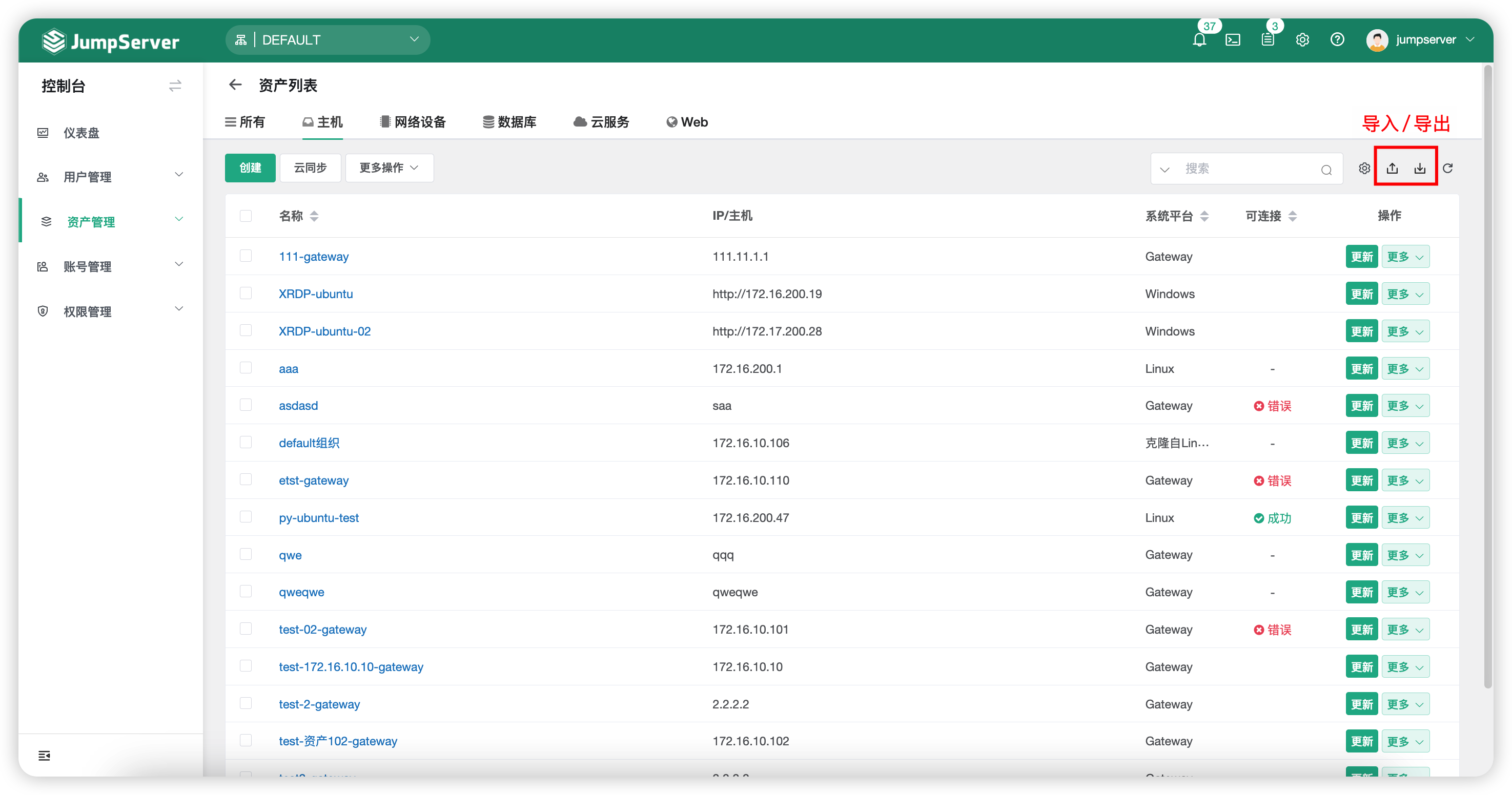Toggle the select-all checkbox in the table header
The width and height of the screenshot is (1512, 795).
pos(246,216)
